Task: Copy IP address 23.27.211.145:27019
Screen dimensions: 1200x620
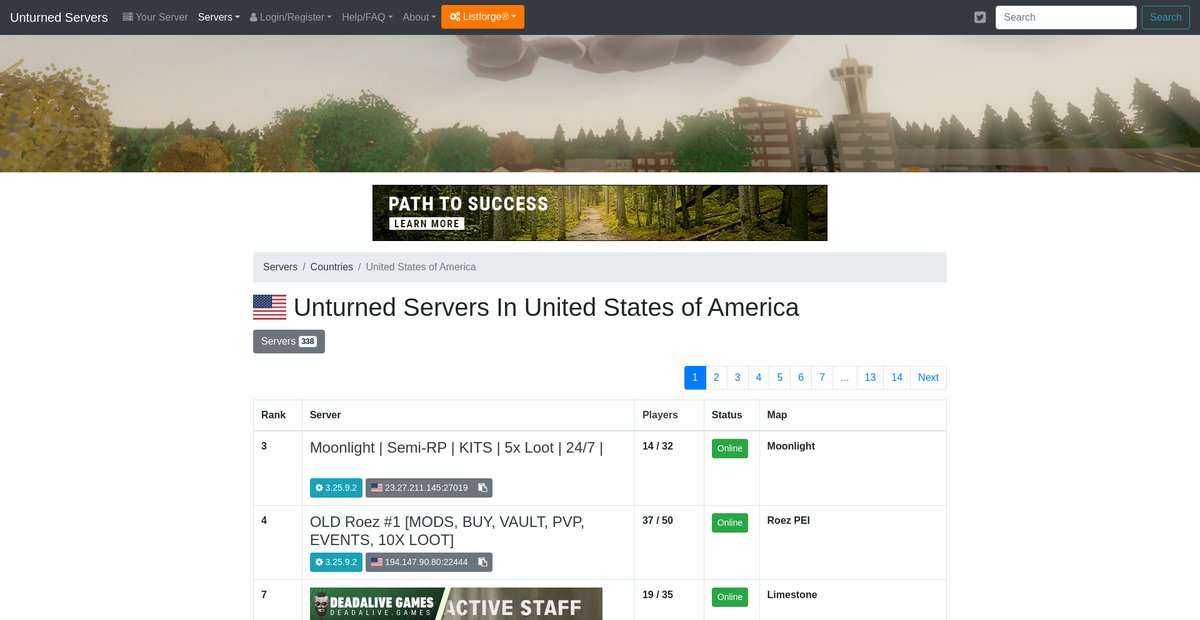Action: [482, 488]
